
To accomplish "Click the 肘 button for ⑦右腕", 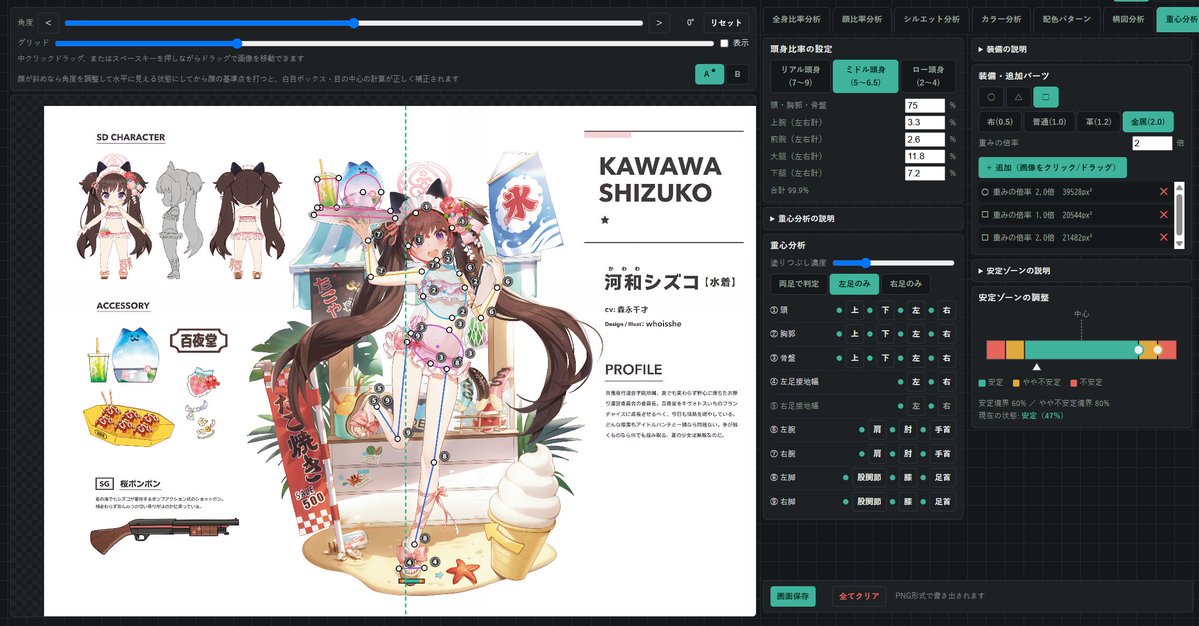I will coord(908,453).
